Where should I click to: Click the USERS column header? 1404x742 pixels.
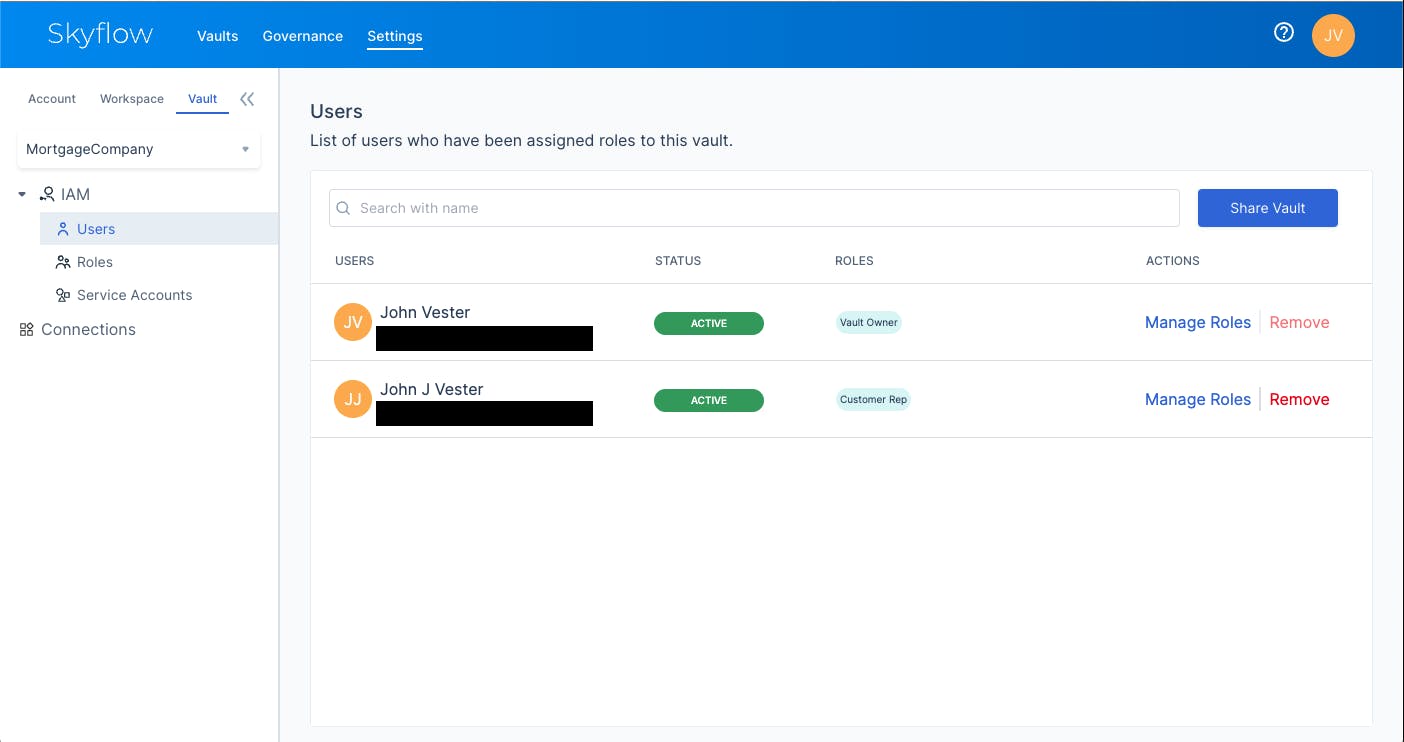(x=355, y=261)
